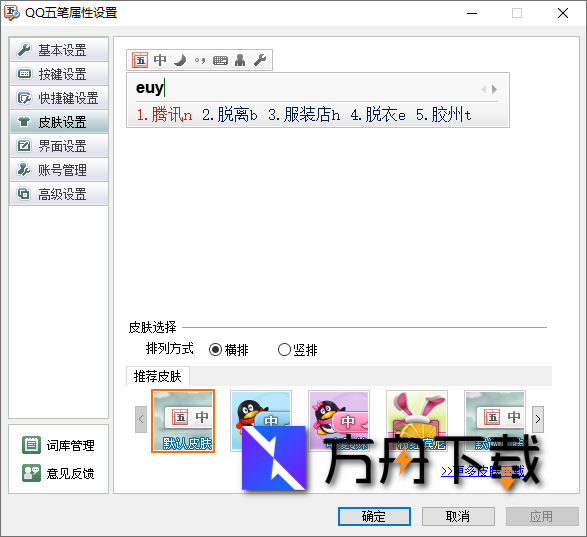Click the 应用 button

coord(542,516)
